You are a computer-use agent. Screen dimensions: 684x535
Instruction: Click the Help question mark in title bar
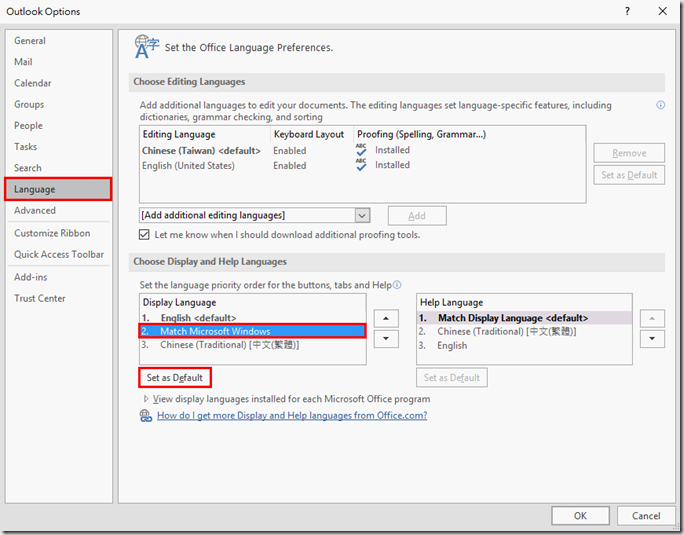(627, 12)
